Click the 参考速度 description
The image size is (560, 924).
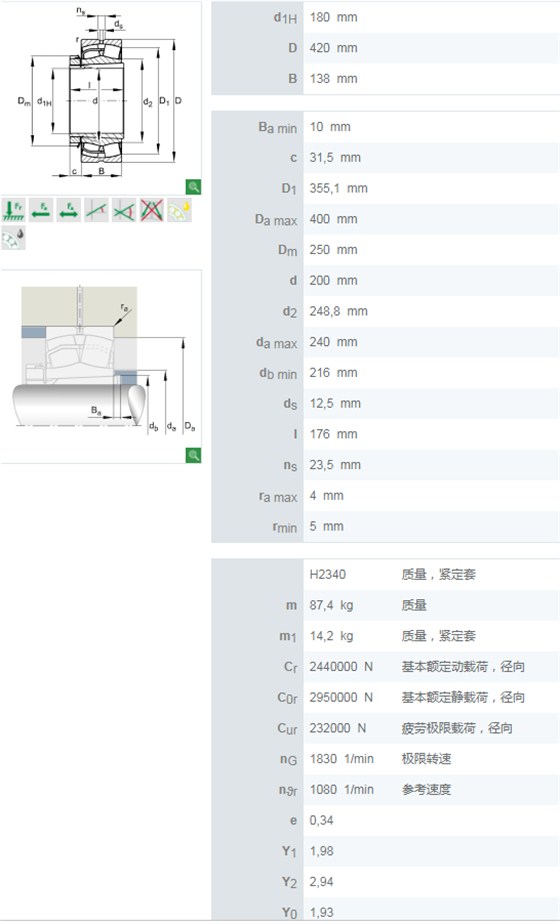coord(426,790)
